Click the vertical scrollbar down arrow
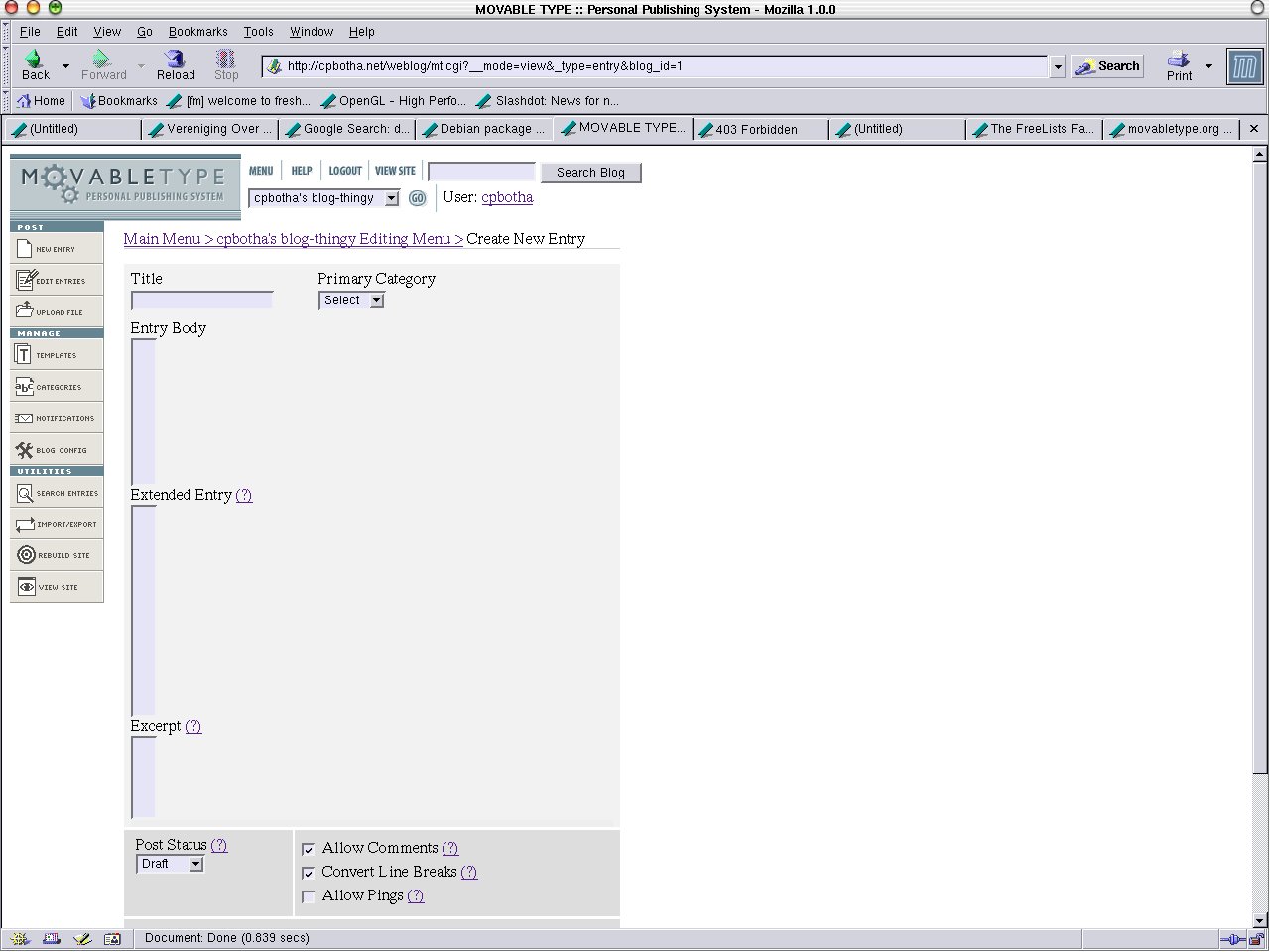The image size is (1270, 952). pos(1260,920)
